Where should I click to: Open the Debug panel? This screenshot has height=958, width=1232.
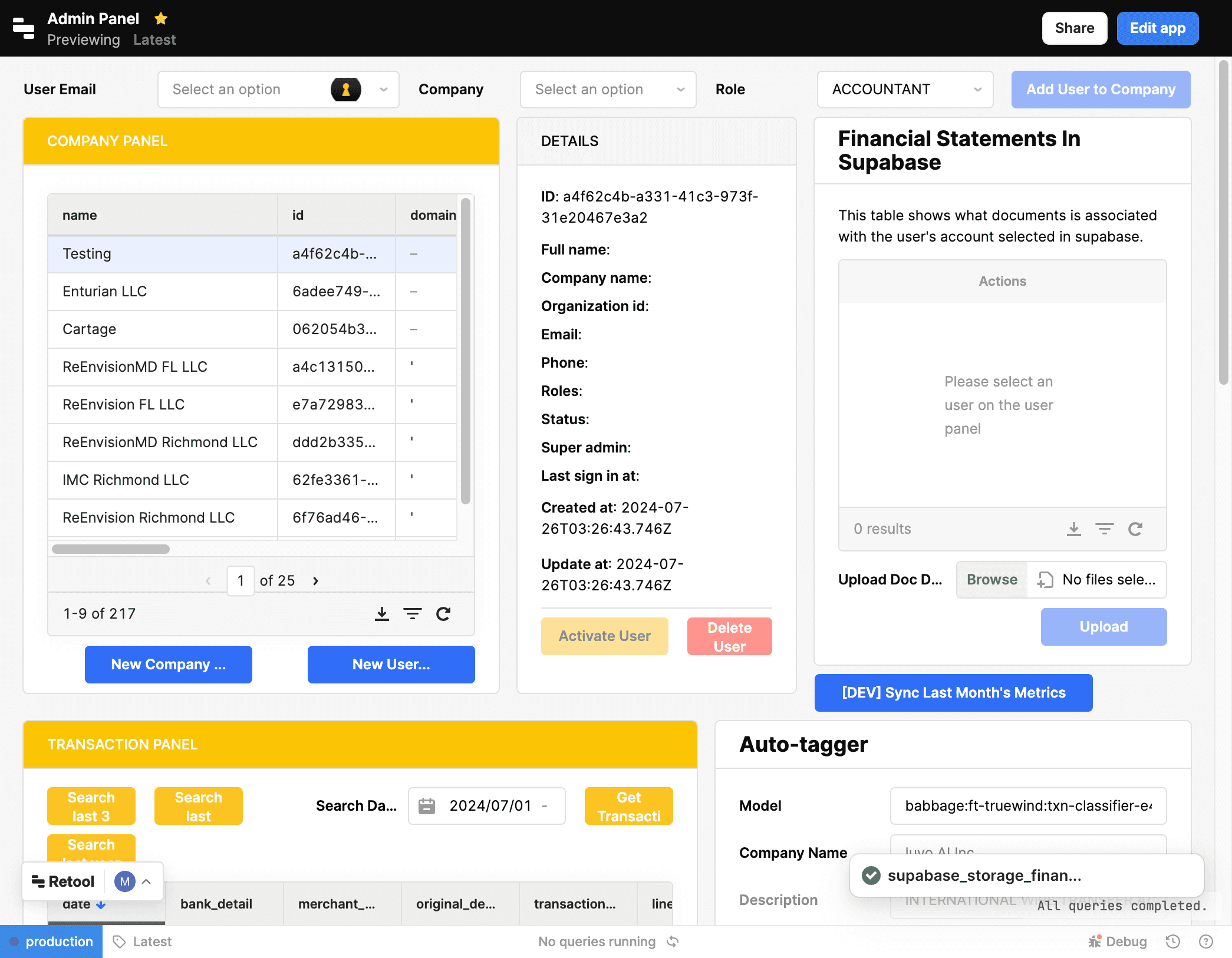(x=1118, y=941)
